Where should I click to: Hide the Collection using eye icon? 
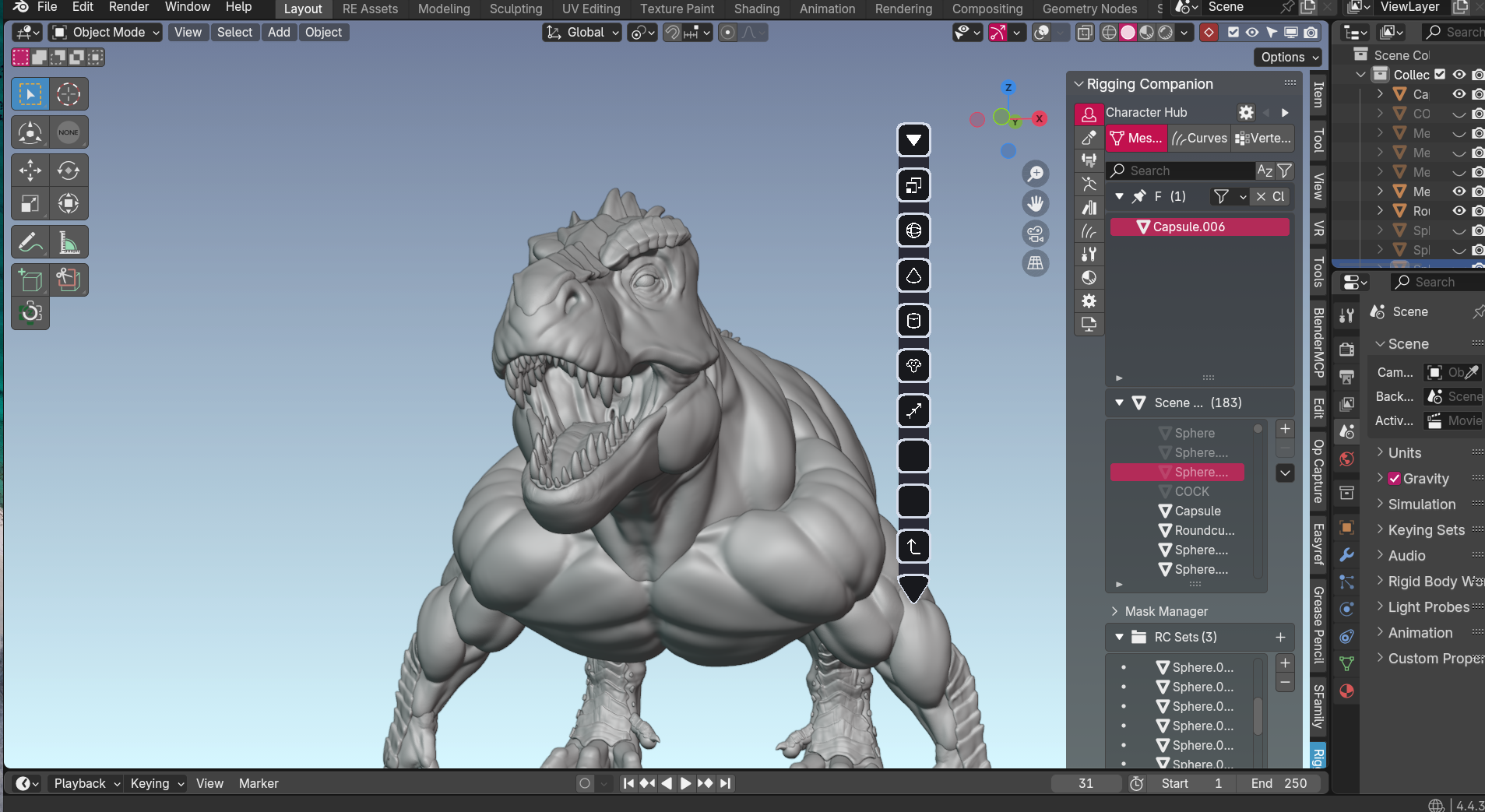tap(1459, 75)
